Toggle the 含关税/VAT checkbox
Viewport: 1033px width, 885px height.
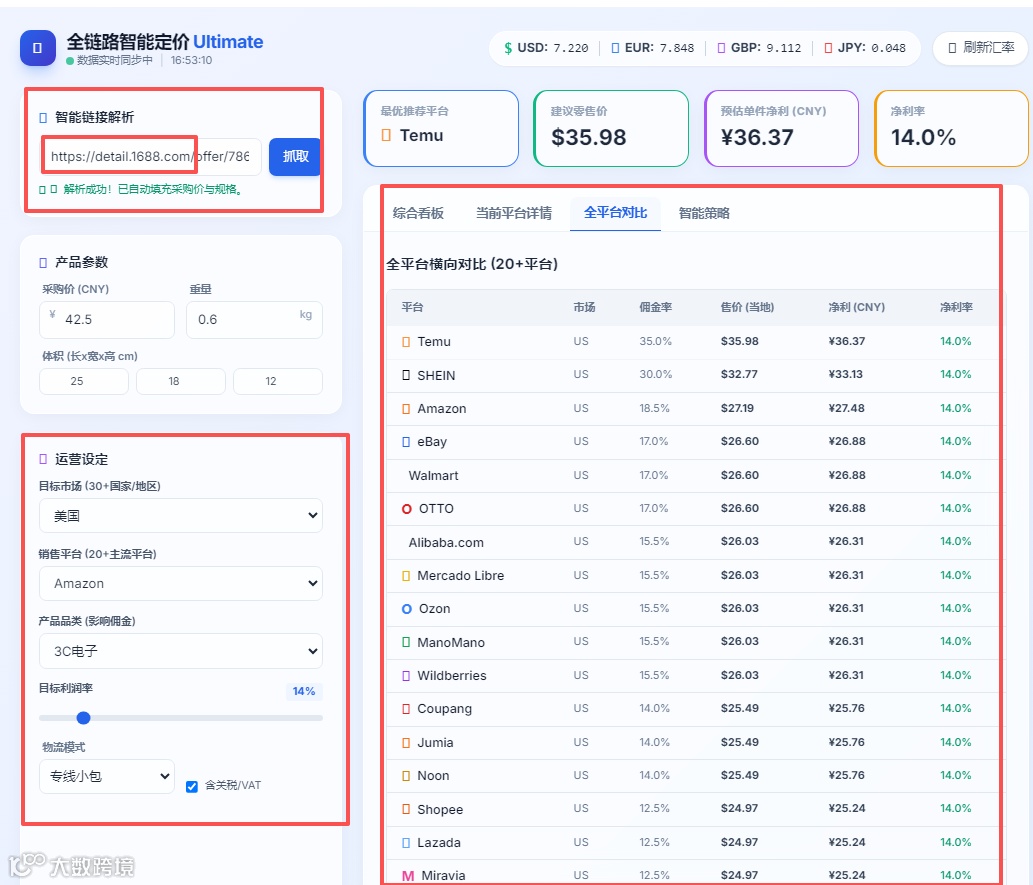(192, 786)
